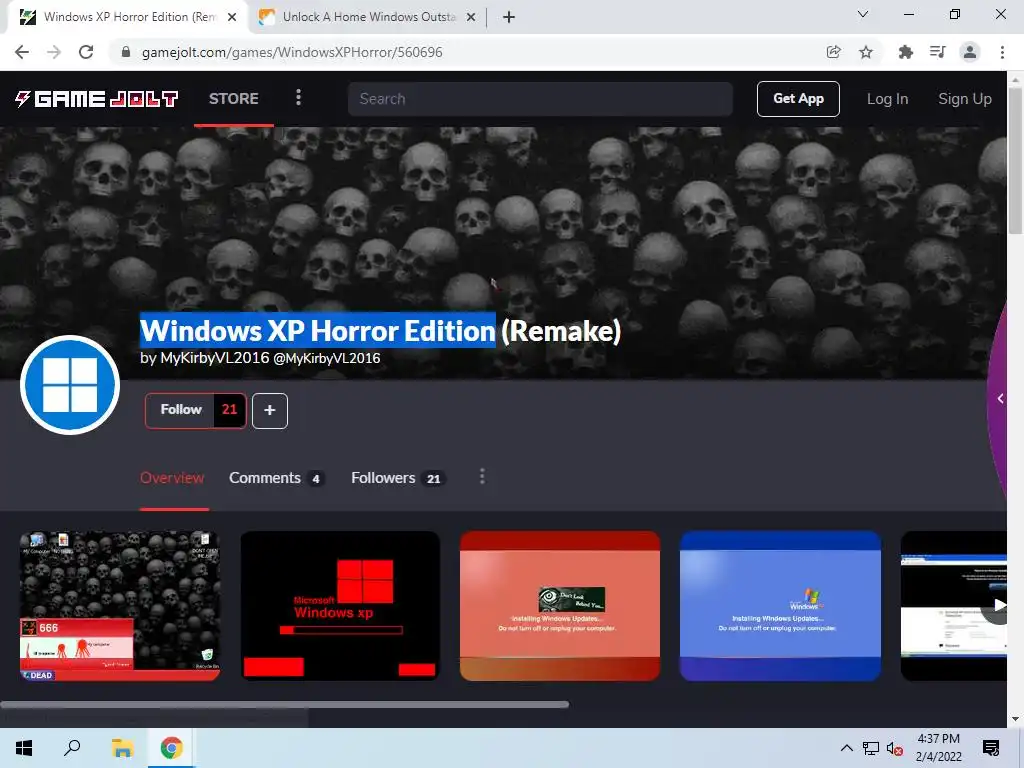Image resolution: width=1024 pixels, height=768 pixels.
Task: Open the Extensions puzzle icon
Action: [x=905, y=52]
